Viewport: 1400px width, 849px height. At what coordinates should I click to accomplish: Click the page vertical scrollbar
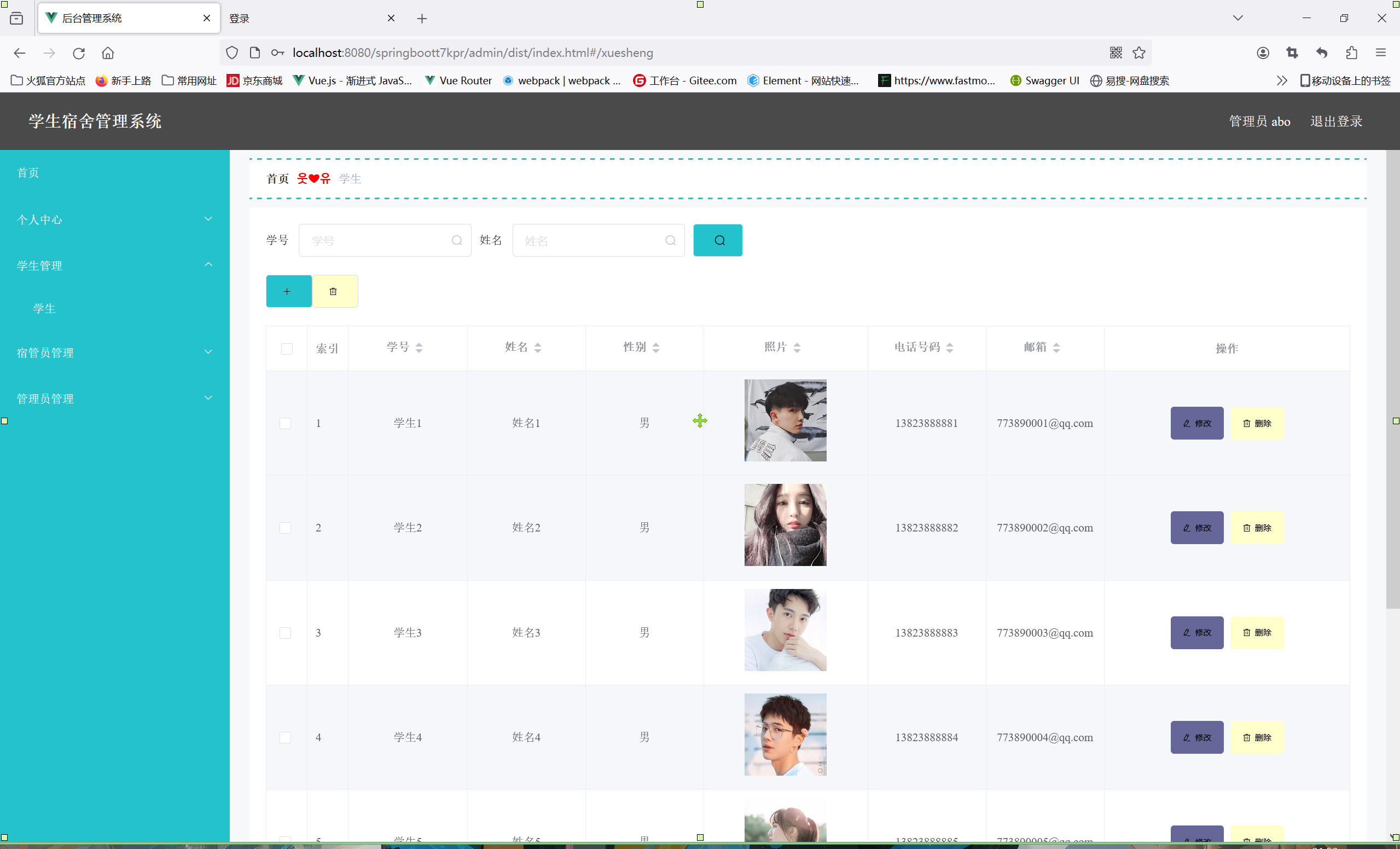pyautogui.click(x=1392, y=380)
